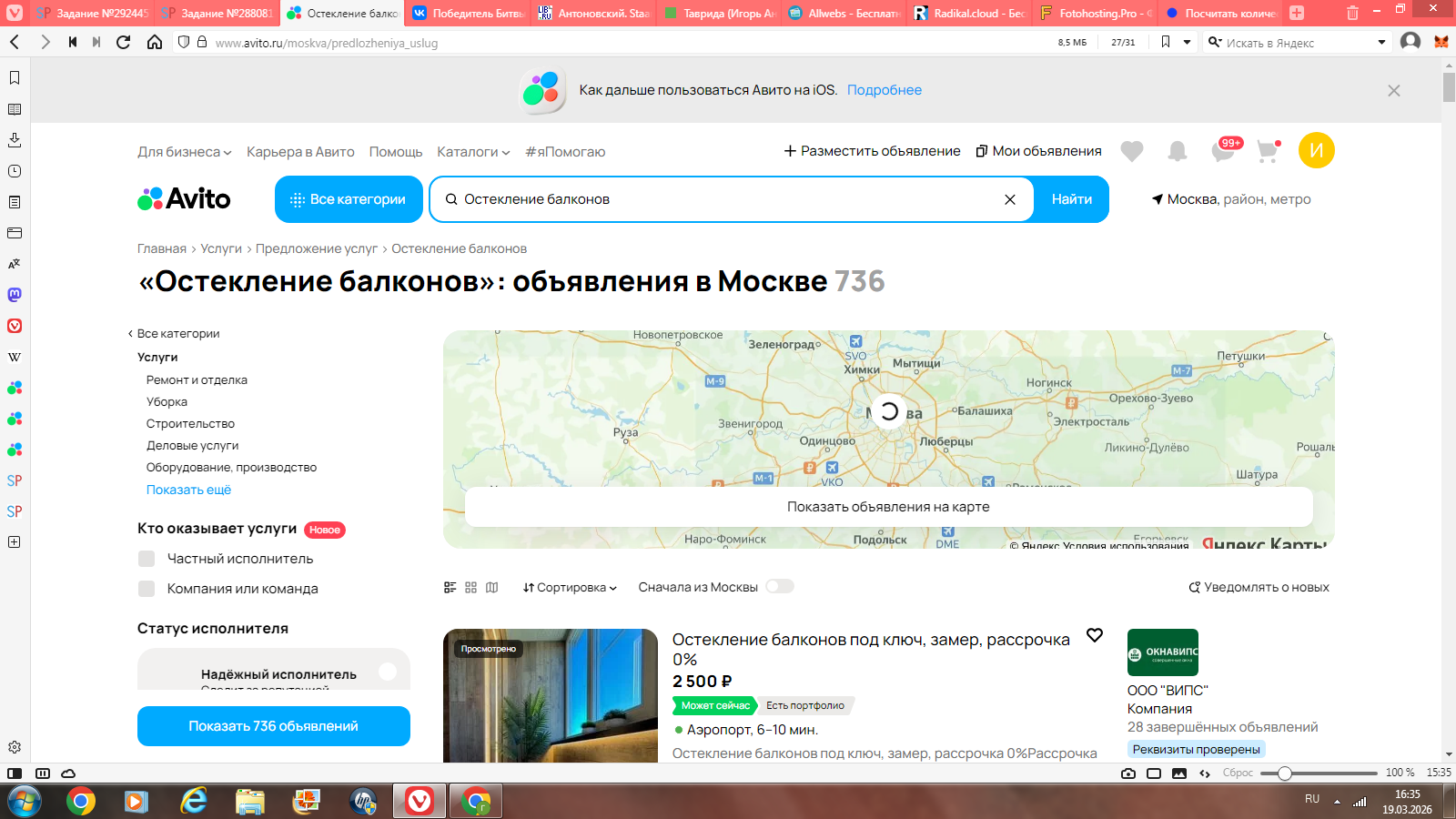Add a new web panel
Viewport: 1456px width, 819px height.
(x=15, y=542)
